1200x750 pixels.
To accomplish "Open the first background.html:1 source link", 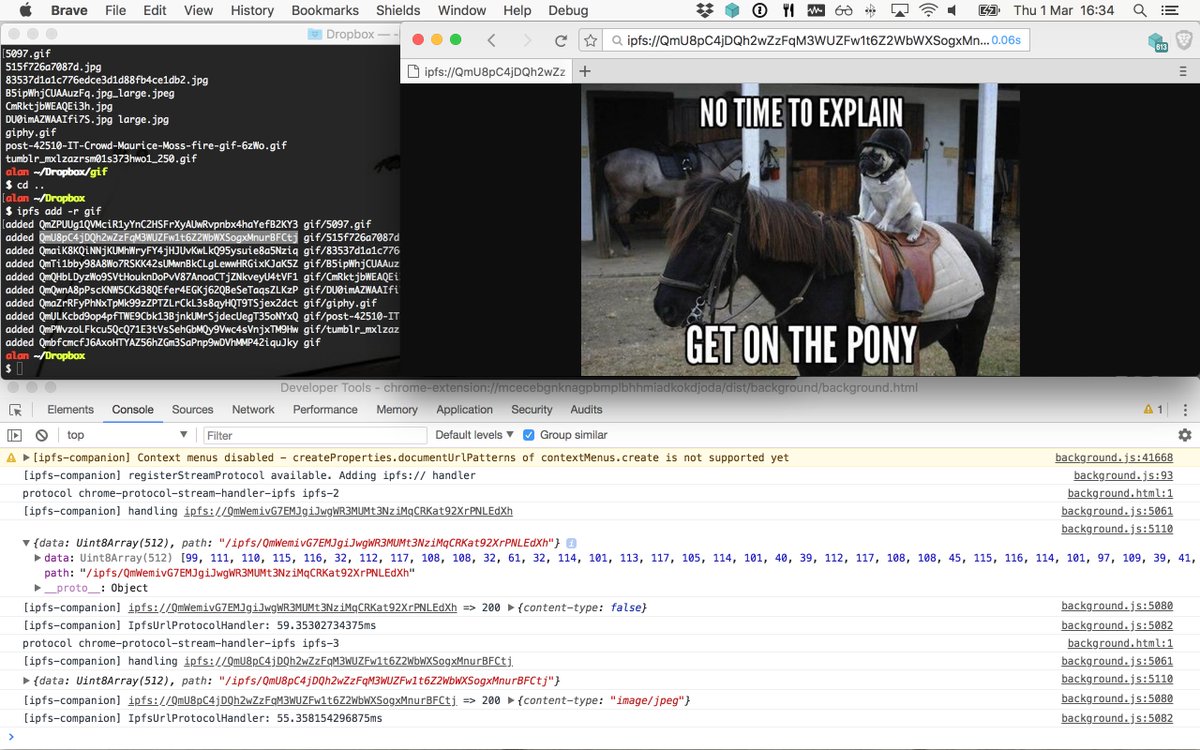I will tap(1120, 494).
